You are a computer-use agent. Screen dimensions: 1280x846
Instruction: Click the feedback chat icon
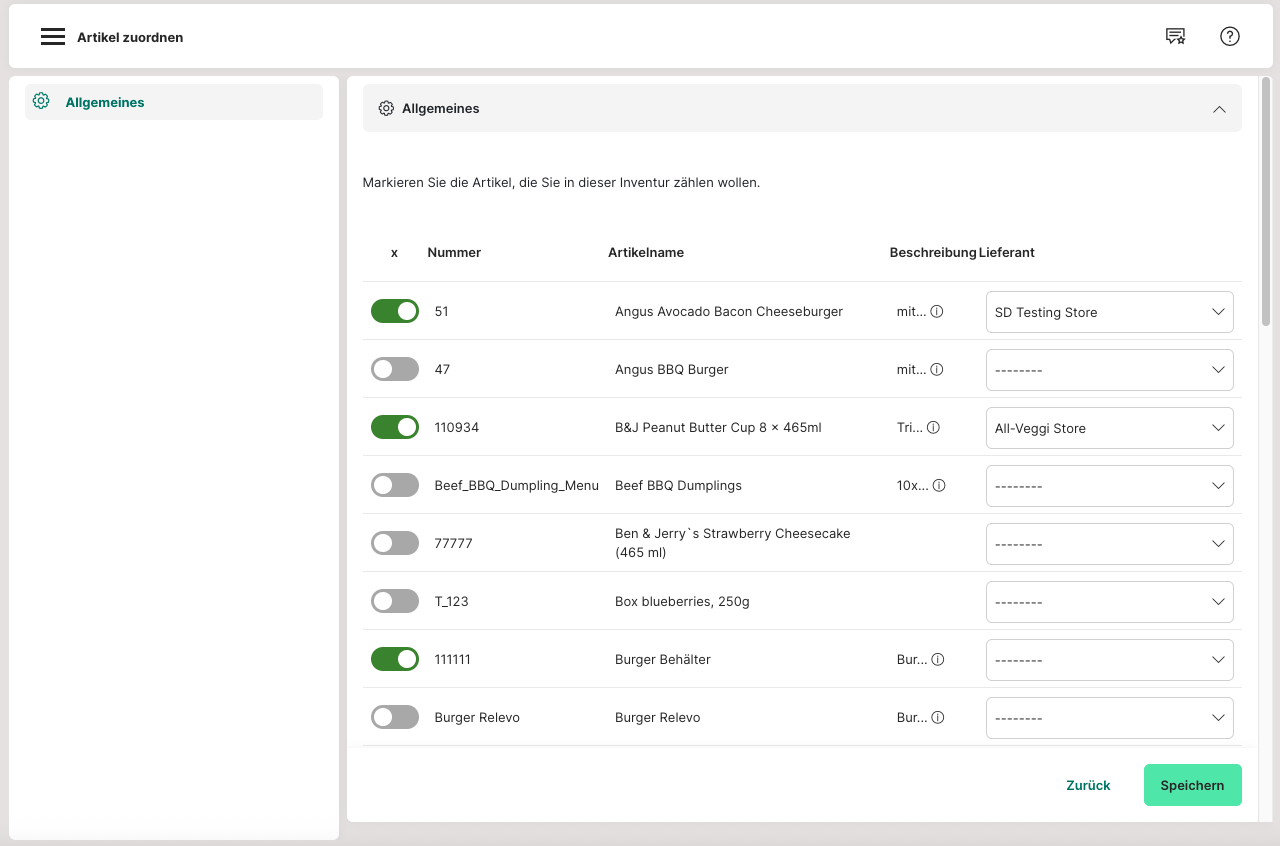click(x=1175, y=37)
